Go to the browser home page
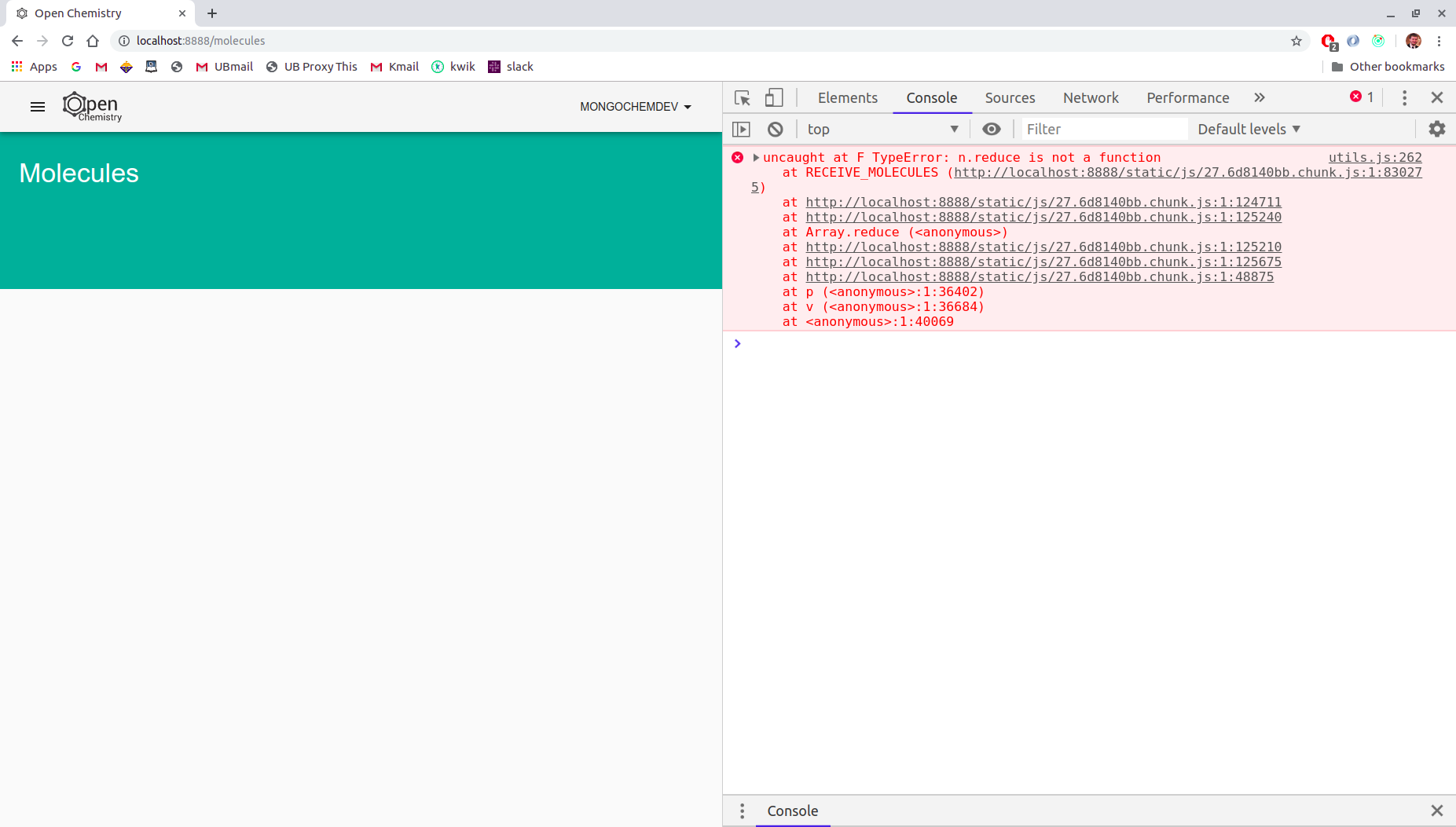Image resolution: width=1456 pixels, height=827 pixels. [93, 41]
